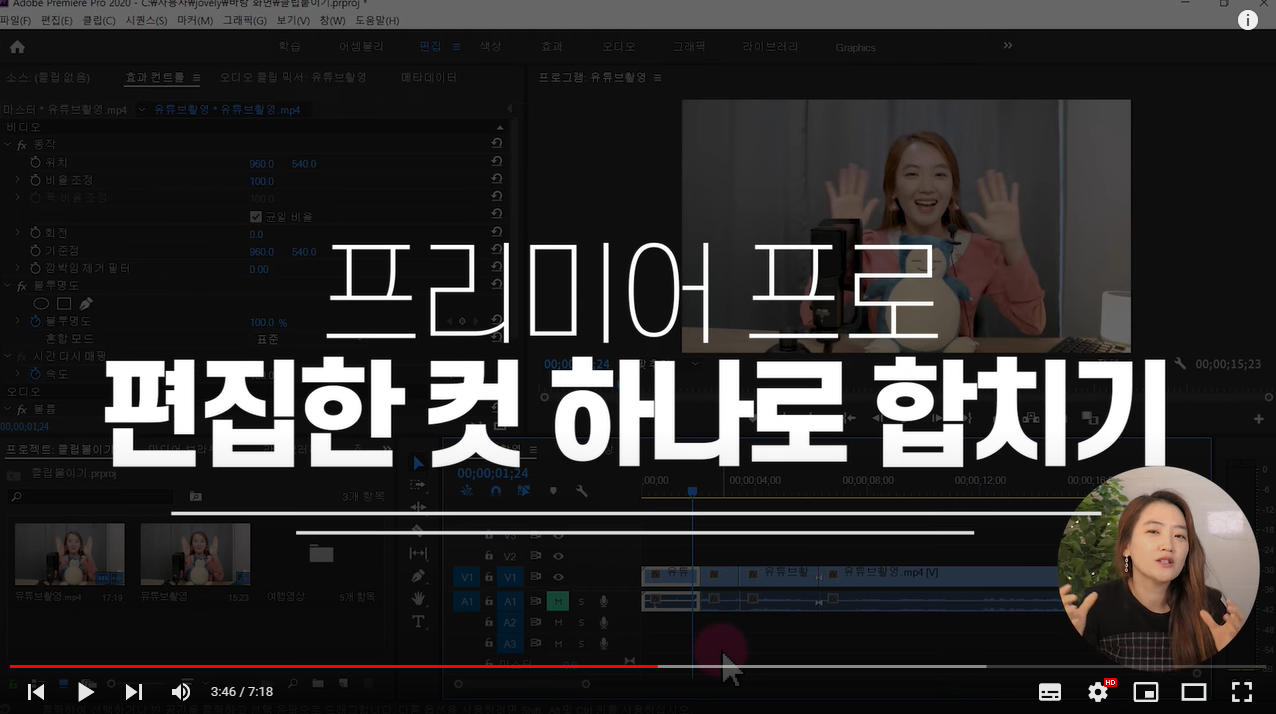
Task: Open the 오디오 클립 믹서 tab
Action: (x=293, y=78)
